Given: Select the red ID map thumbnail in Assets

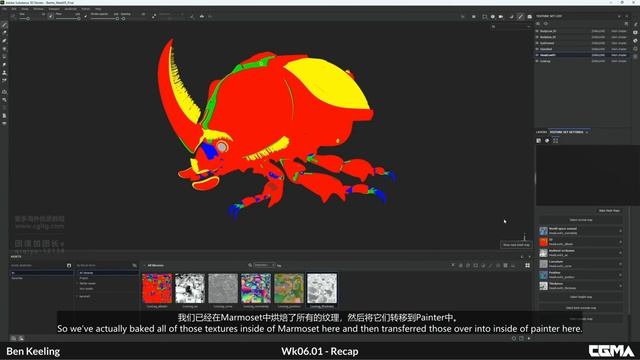Looking at the screenshot, I should pyautogui.click(x=157, y=288).
